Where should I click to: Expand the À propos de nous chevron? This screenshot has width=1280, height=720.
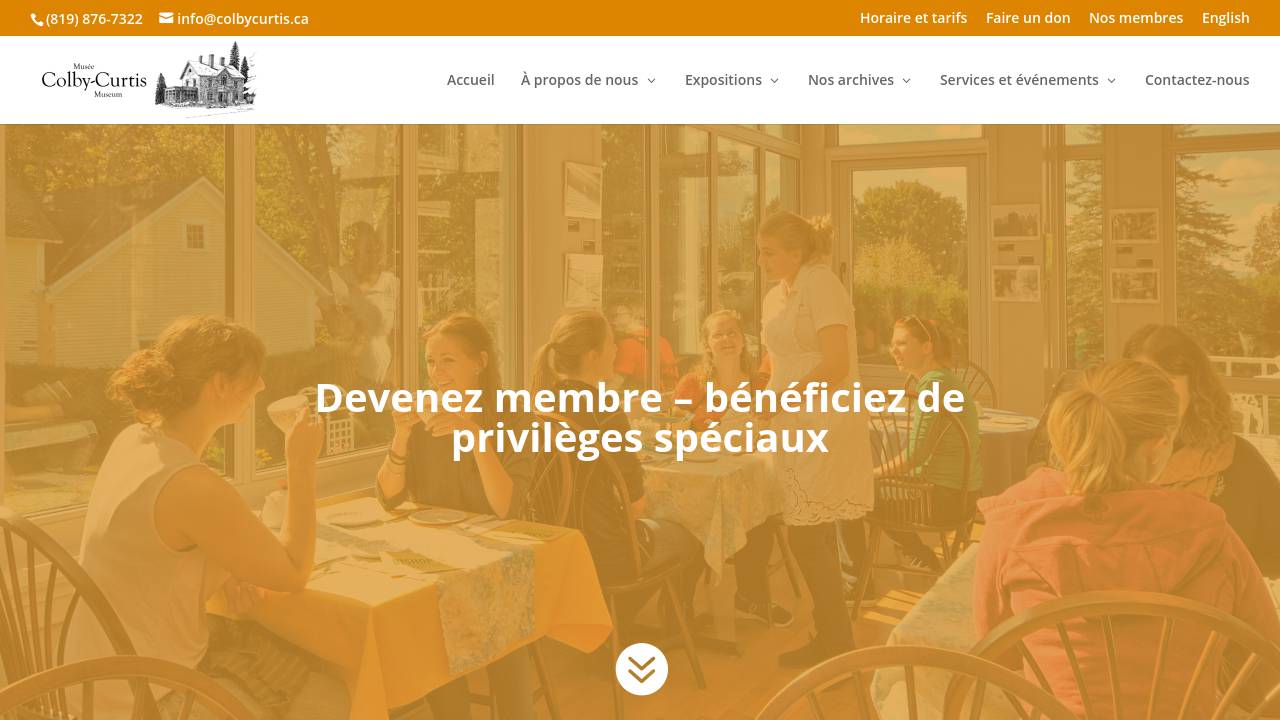click(x=651, y=81)
